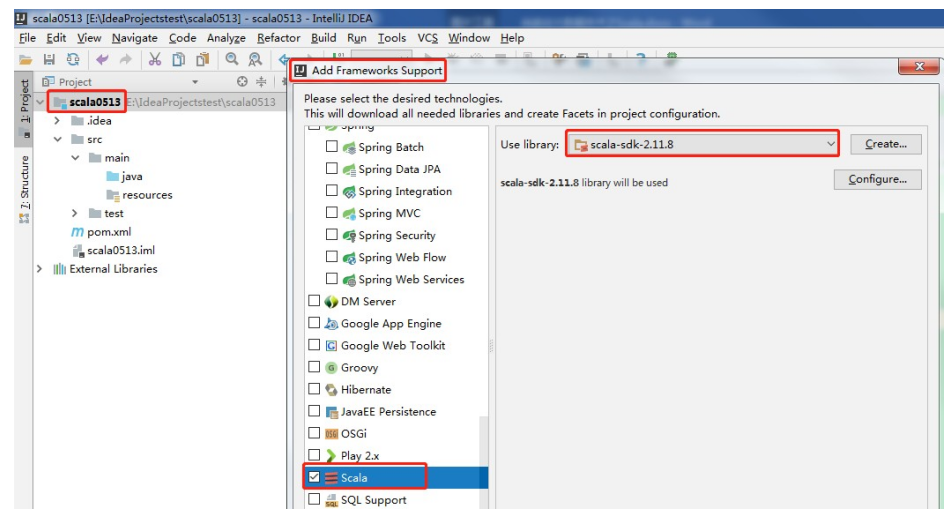The height and width of the screenshot is (517, 950).
Task: Open the File menu
Action: click(27, 38)
